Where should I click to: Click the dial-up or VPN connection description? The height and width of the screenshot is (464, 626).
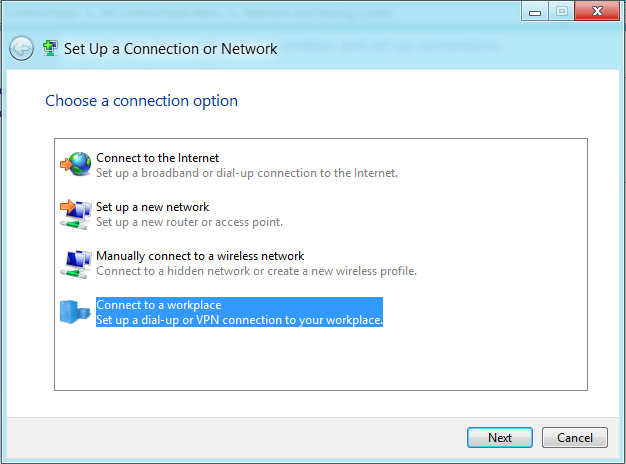pos(239,320)
